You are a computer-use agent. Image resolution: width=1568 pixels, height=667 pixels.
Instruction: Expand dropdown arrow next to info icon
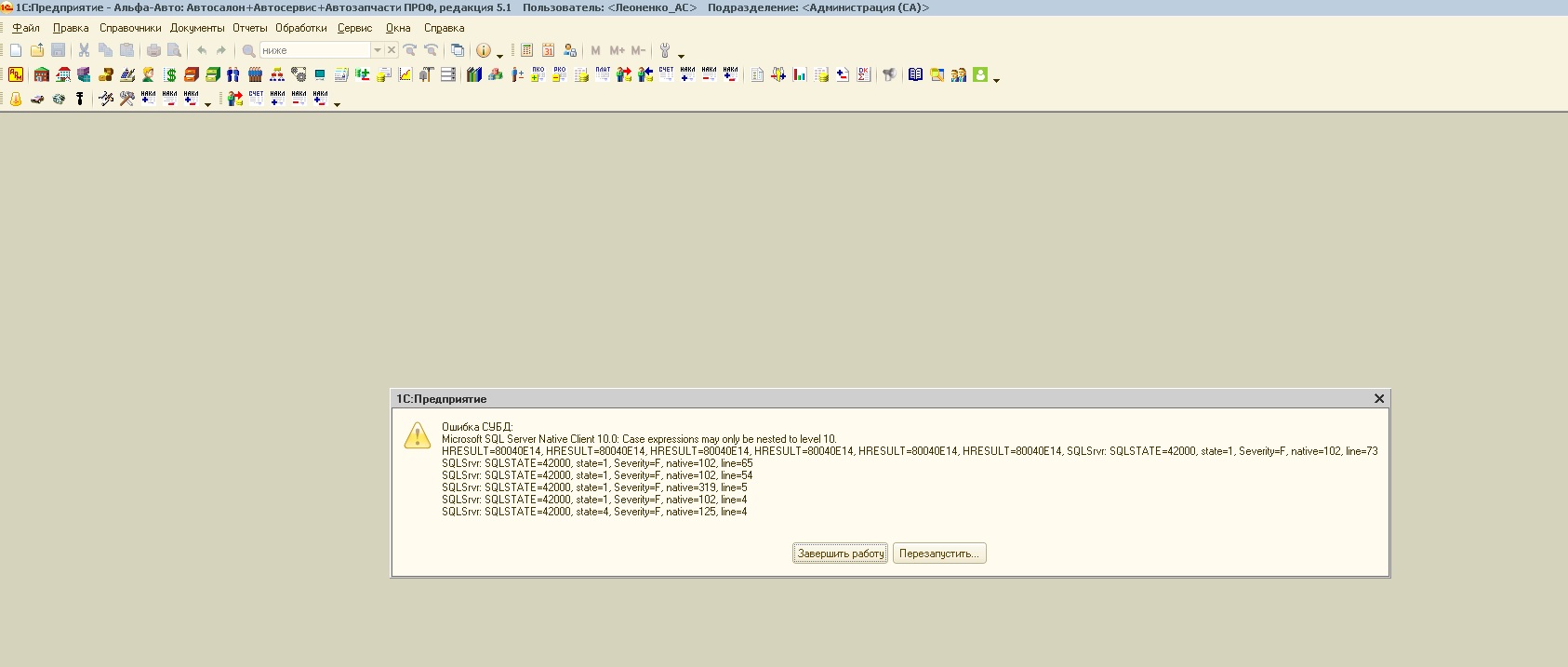point(499,56)
